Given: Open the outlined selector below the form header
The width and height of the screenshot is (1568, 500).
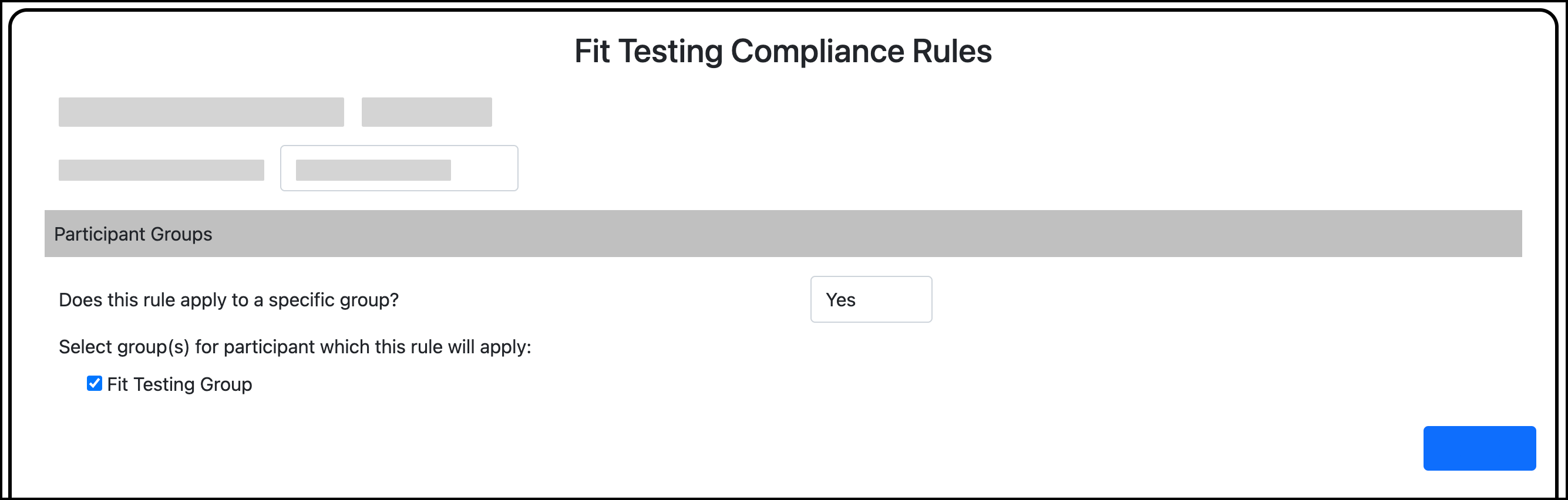Looking at the screenshot, I should tap(399, 168).
